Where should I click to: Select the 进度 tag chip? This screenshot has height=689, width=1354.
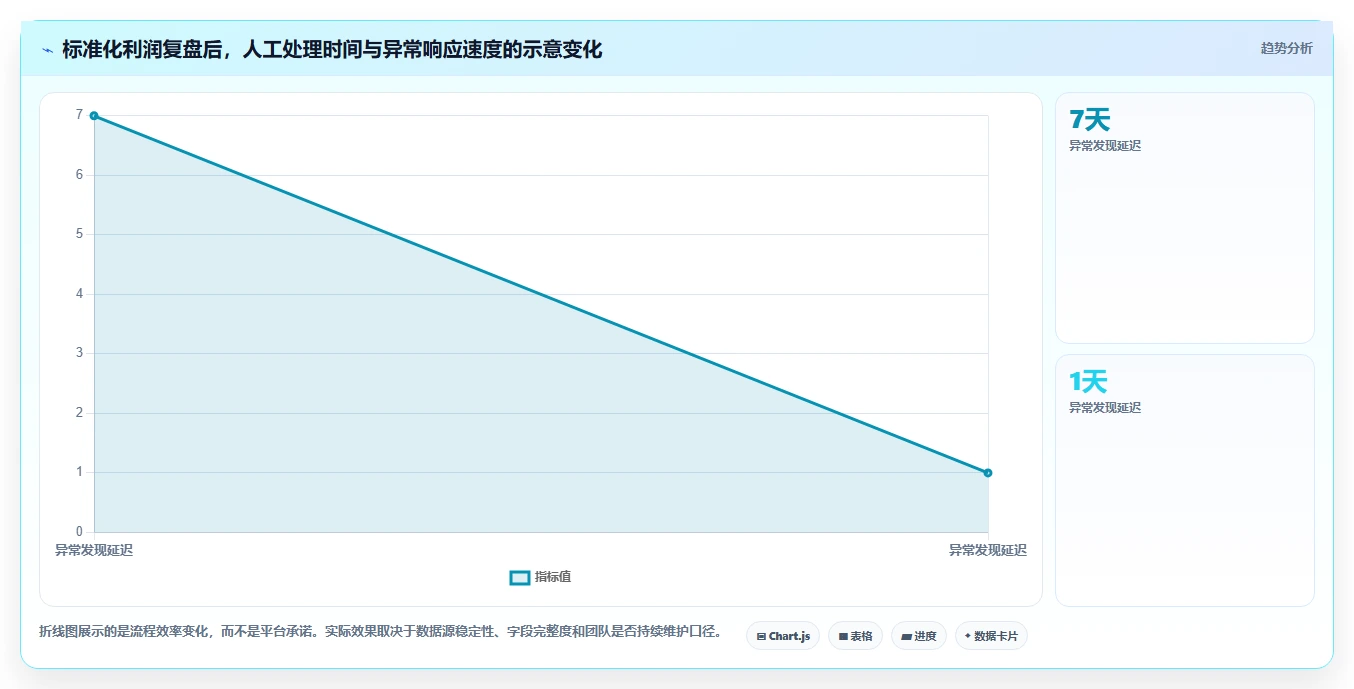(x=918, y=636)
